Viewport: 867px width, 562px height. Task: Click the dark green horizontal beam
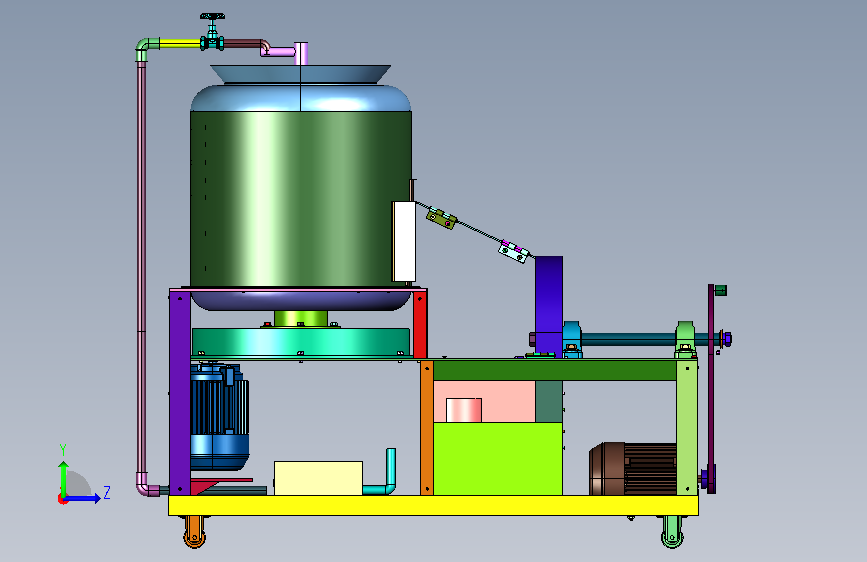(x=555, y=371)
